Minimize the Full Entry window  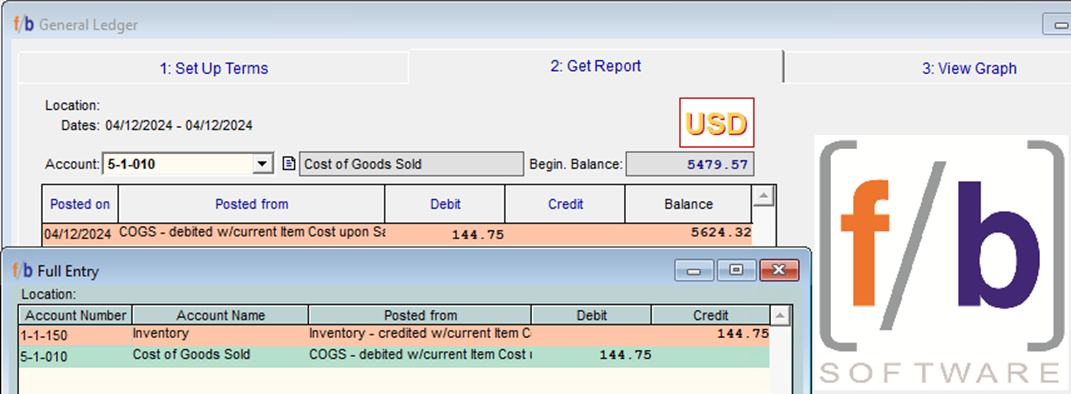pos(695,270)
